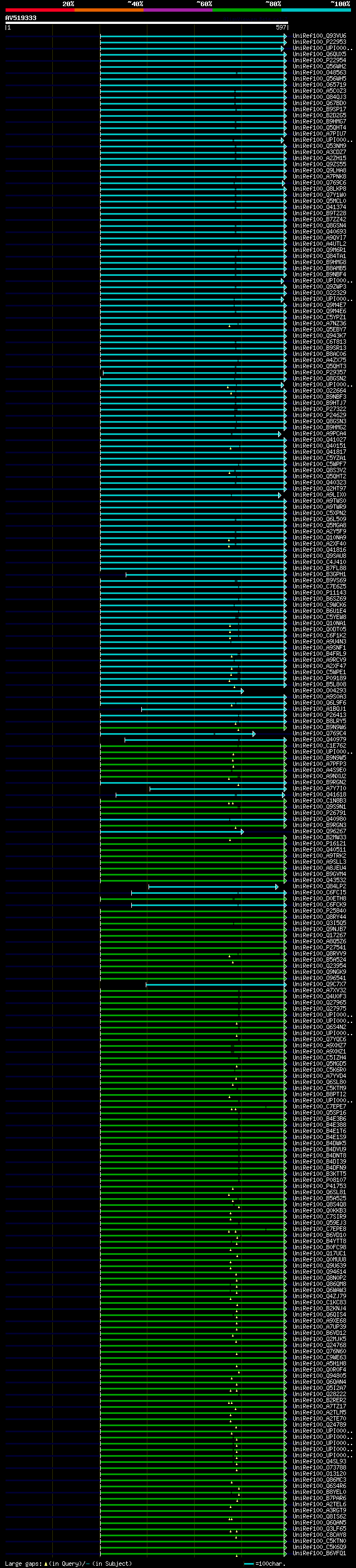This screenshot has height=1568, width=356.
Task: Click the UniRef100_Q53NM9 label
Action: pos(319,146)
